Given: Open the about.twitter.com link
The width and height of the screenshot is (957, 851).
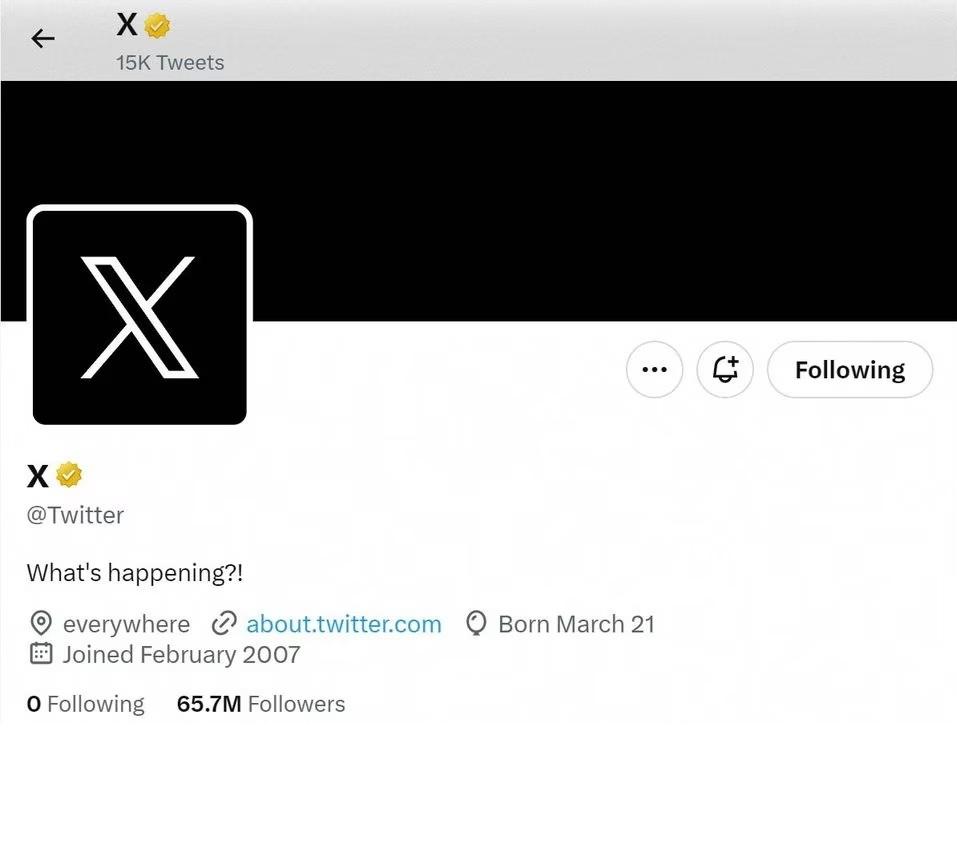Looking at the screenshot, I should coord(343,624).
